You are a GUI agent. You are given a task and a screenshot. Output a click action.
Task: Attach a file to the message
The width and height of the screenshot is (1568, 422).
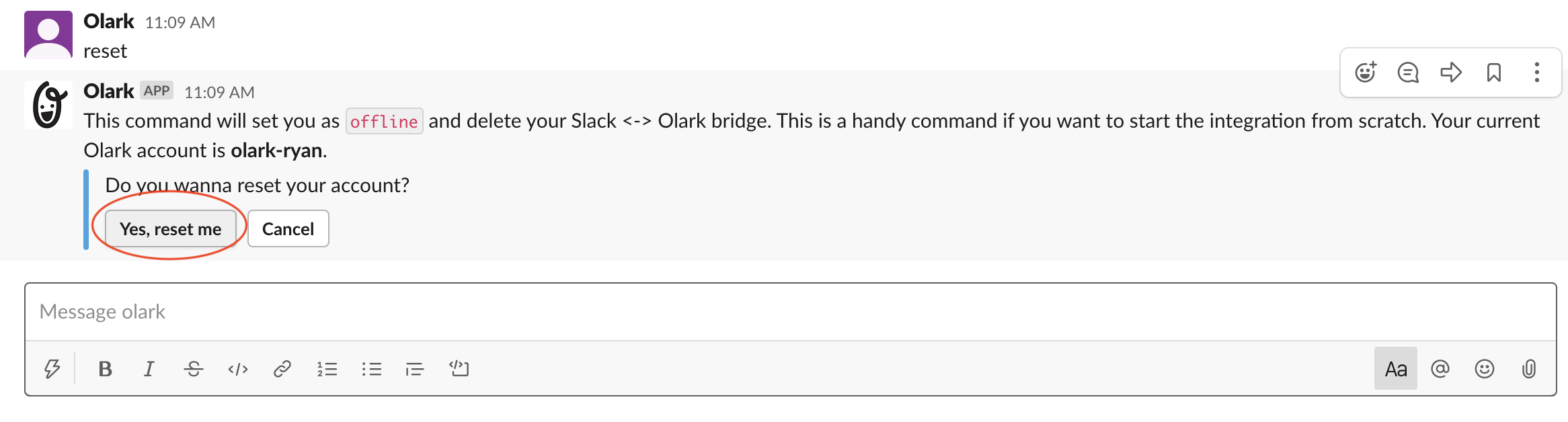pos(1527,368)
